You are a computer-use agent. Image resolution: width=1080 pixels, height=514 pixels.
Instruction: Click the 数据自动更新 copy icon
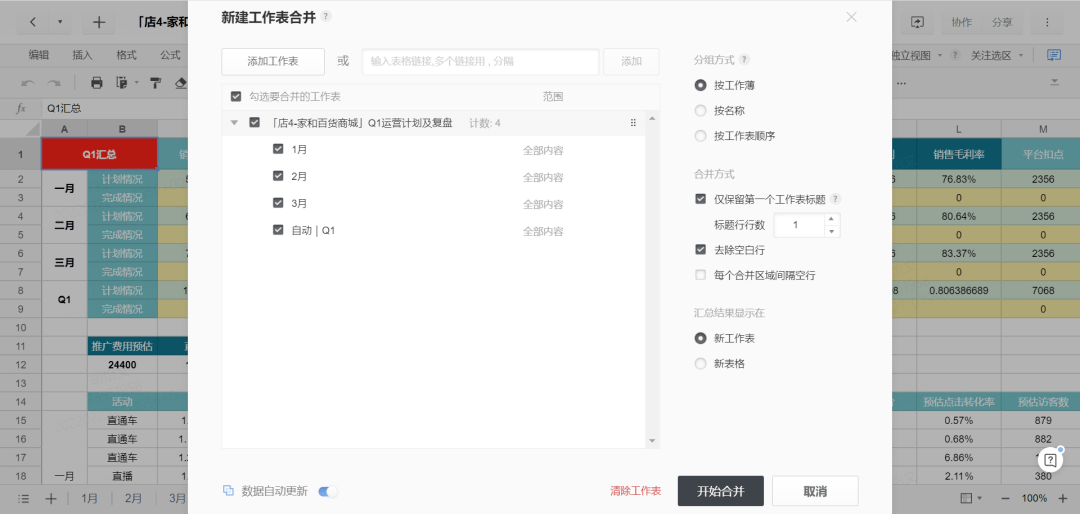pos(228,491)
